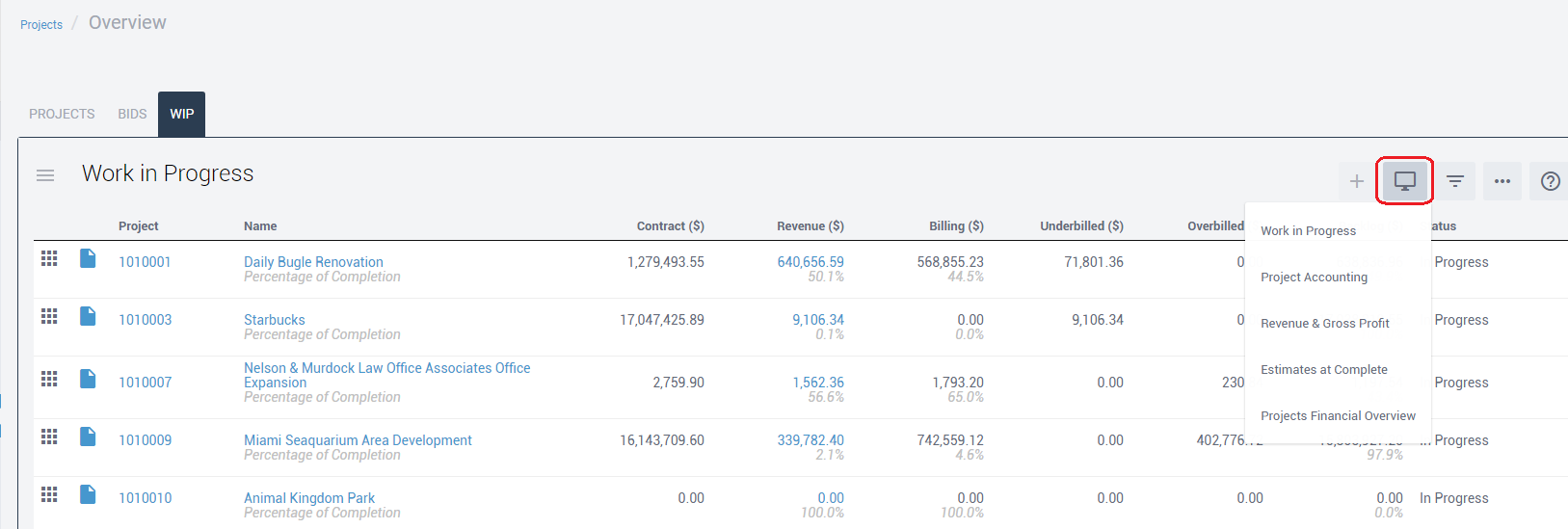Click the plus add icon in toolbar
This screenshot has height=529, width=1568.
click(1356, 181)
